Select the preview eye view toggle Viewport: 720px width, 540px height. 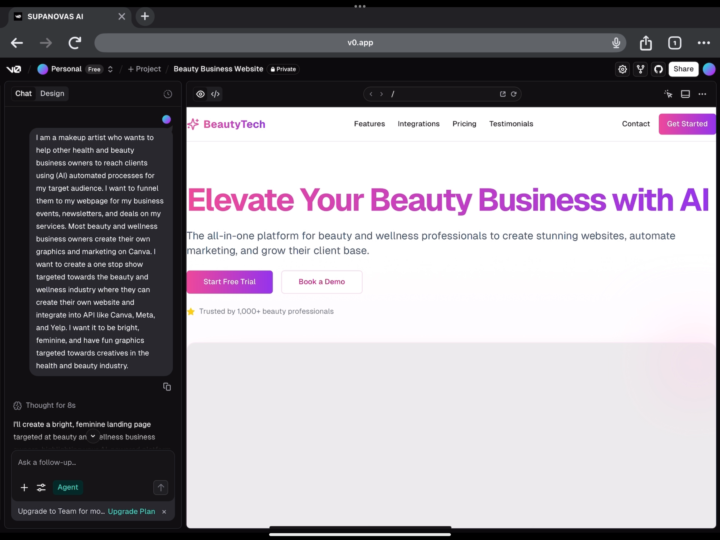(x=200, y=94)
